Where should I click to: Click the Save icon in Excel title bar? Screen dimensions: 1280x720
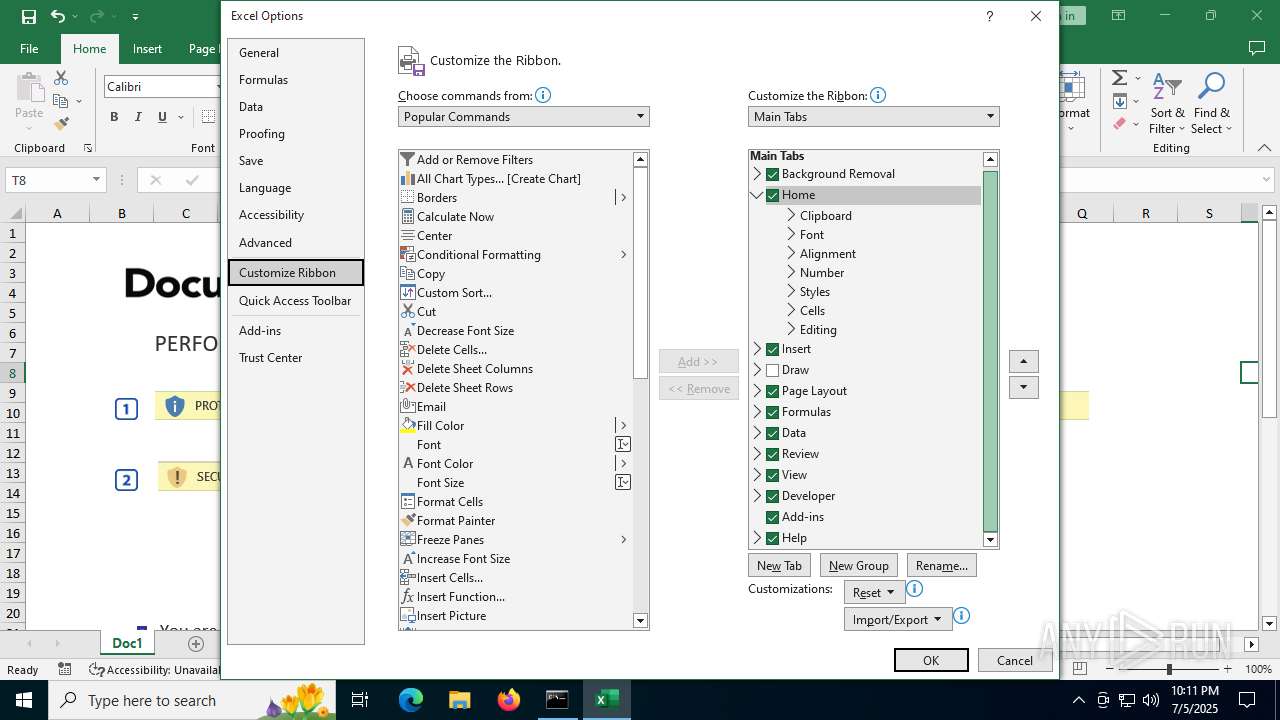click(x=28, y=16)
